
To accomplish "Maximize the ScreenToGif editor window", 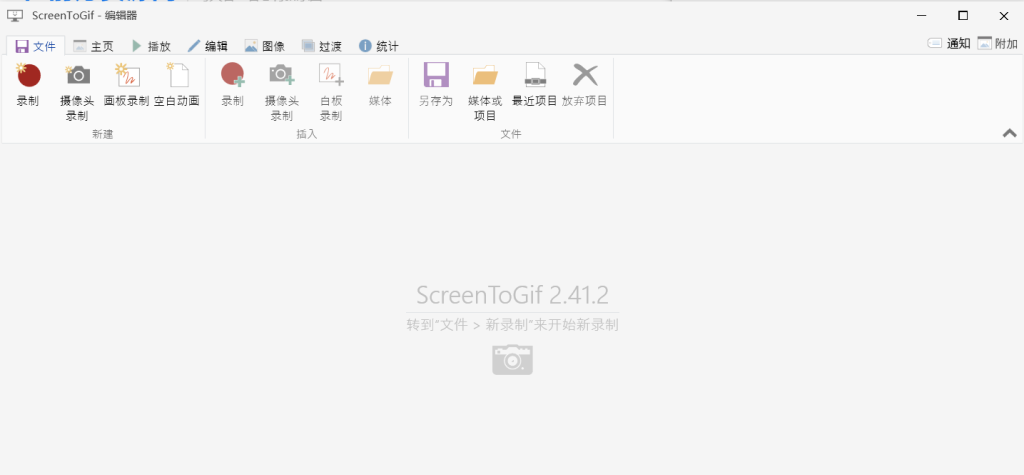I will (x=963, y=16).
